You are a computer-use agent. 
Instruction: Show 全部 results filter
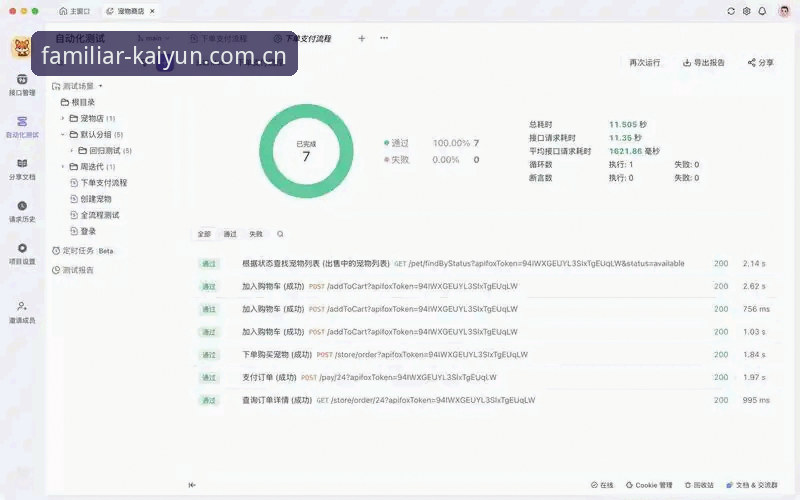click(x=204, y=234)
